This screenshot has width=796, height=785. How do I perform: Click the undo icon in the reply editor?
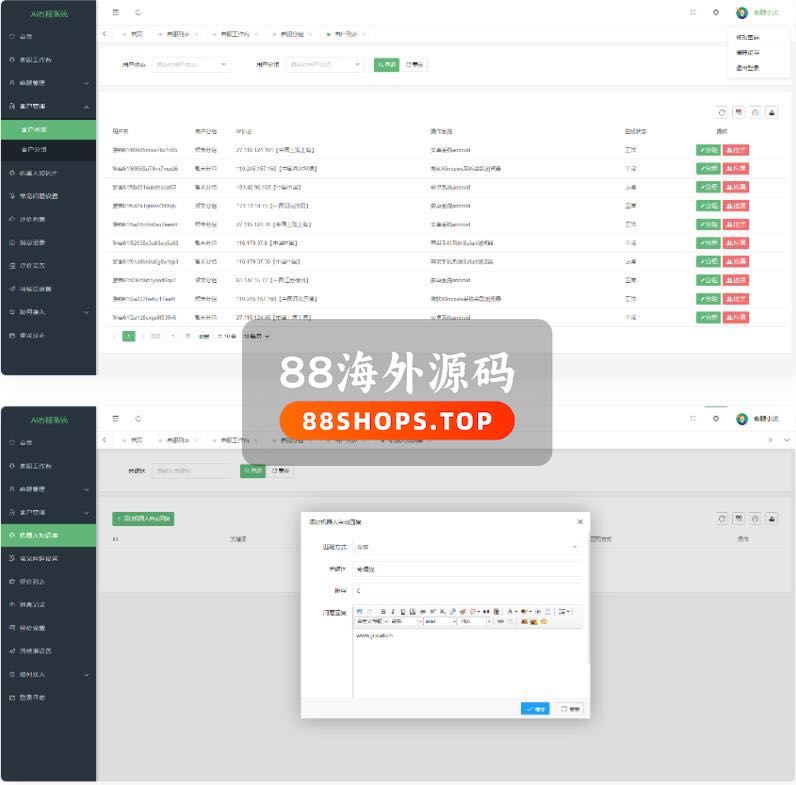pyautogui.click(x=359, y=611)
